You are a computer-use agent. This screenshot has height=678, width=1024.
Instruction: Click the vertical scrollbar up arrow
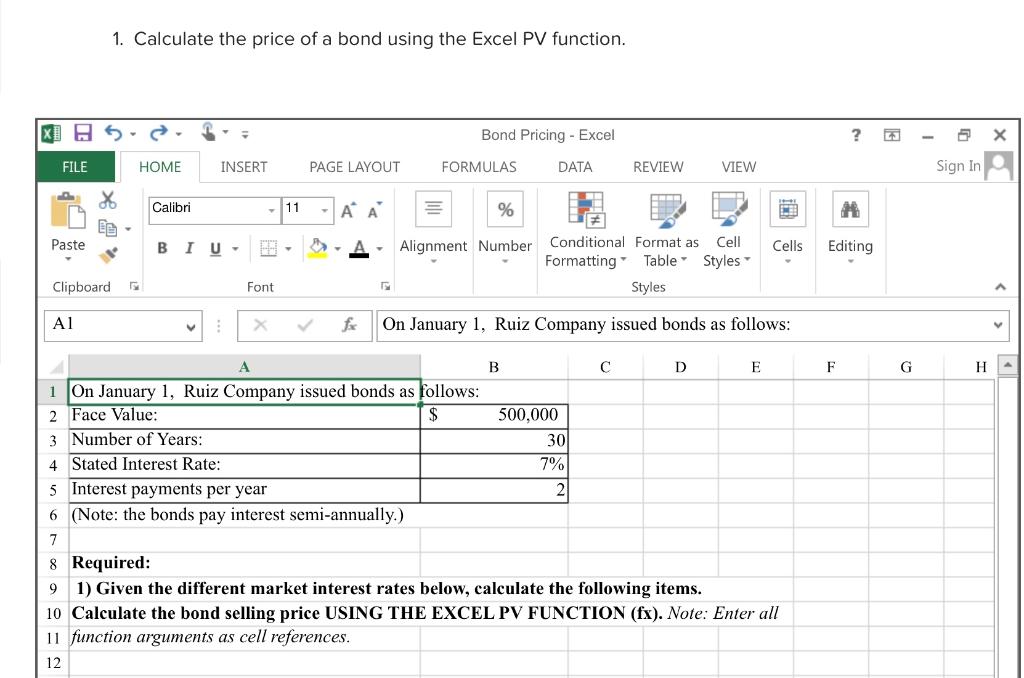point(1008,366)
